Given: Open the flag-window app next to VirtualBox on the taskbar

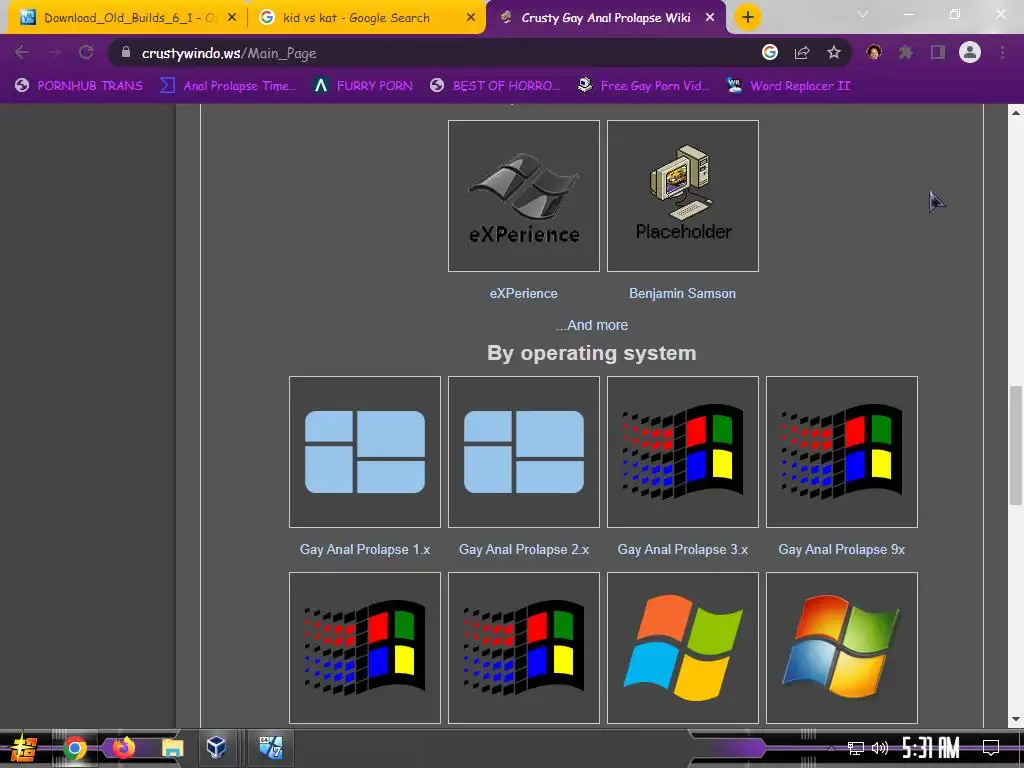Looking at the screenshot, I should click(270, 747).
